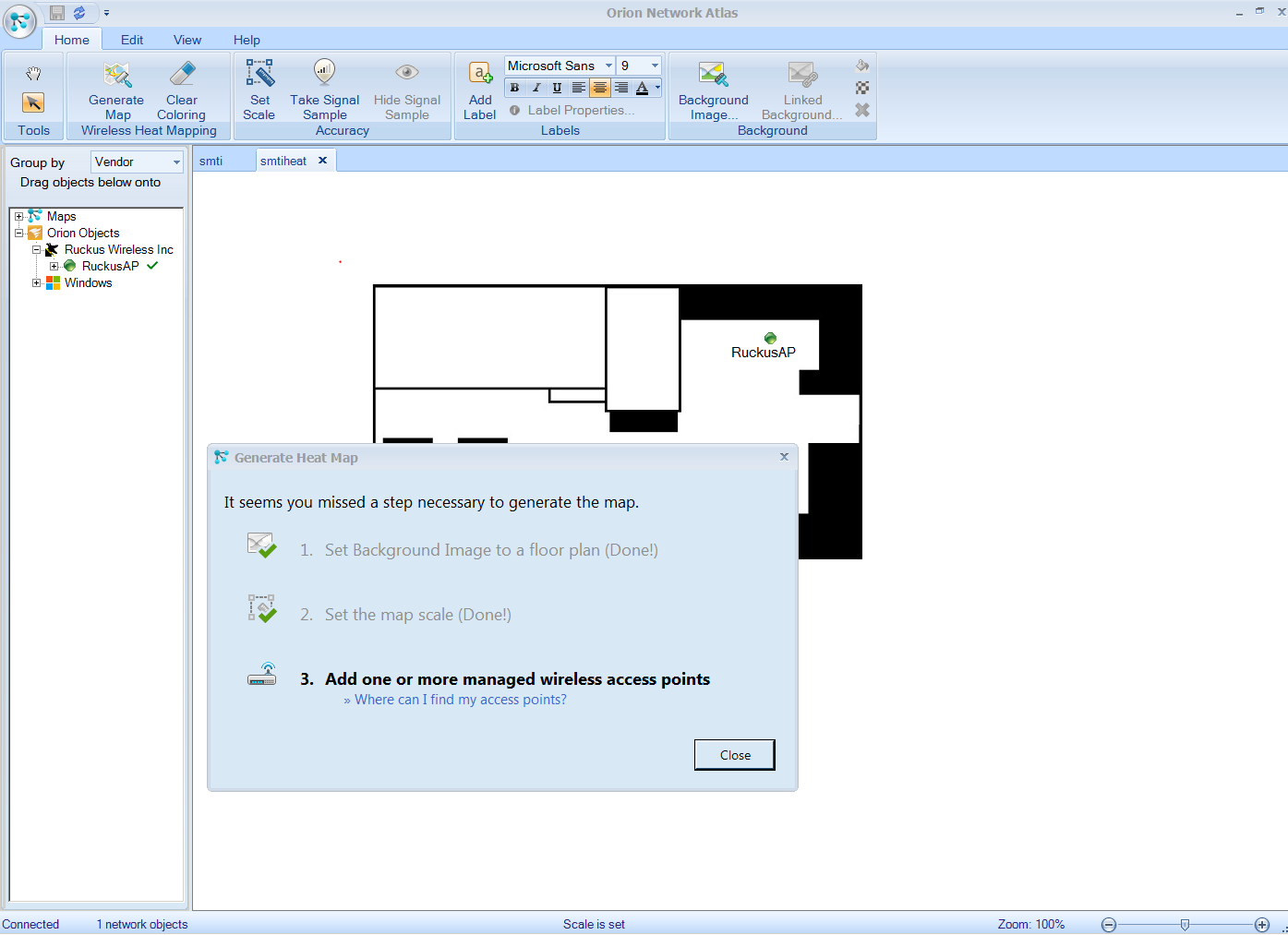Image resolution: width=1288 pixels, height=935 pixels.
Task: Switch to the Home ribbon tab
Action: pyautogui.click(x=71, y=40)
